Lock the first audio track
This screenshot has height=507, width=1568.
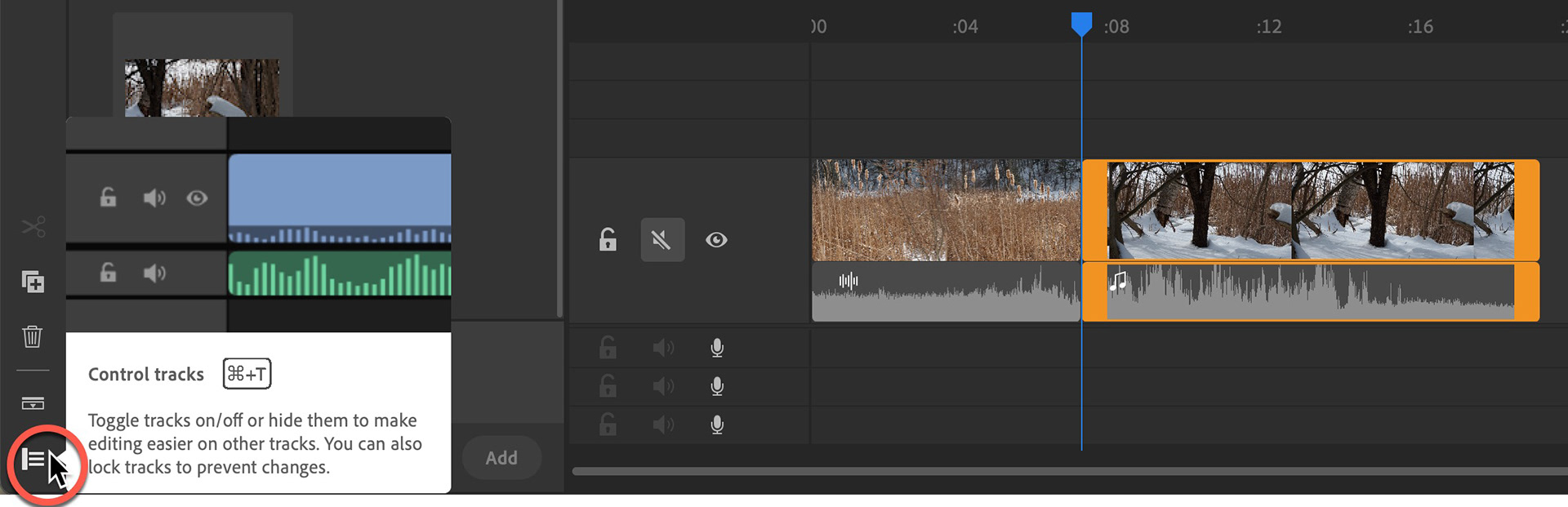pyautogui.click(x=608, y=348)
